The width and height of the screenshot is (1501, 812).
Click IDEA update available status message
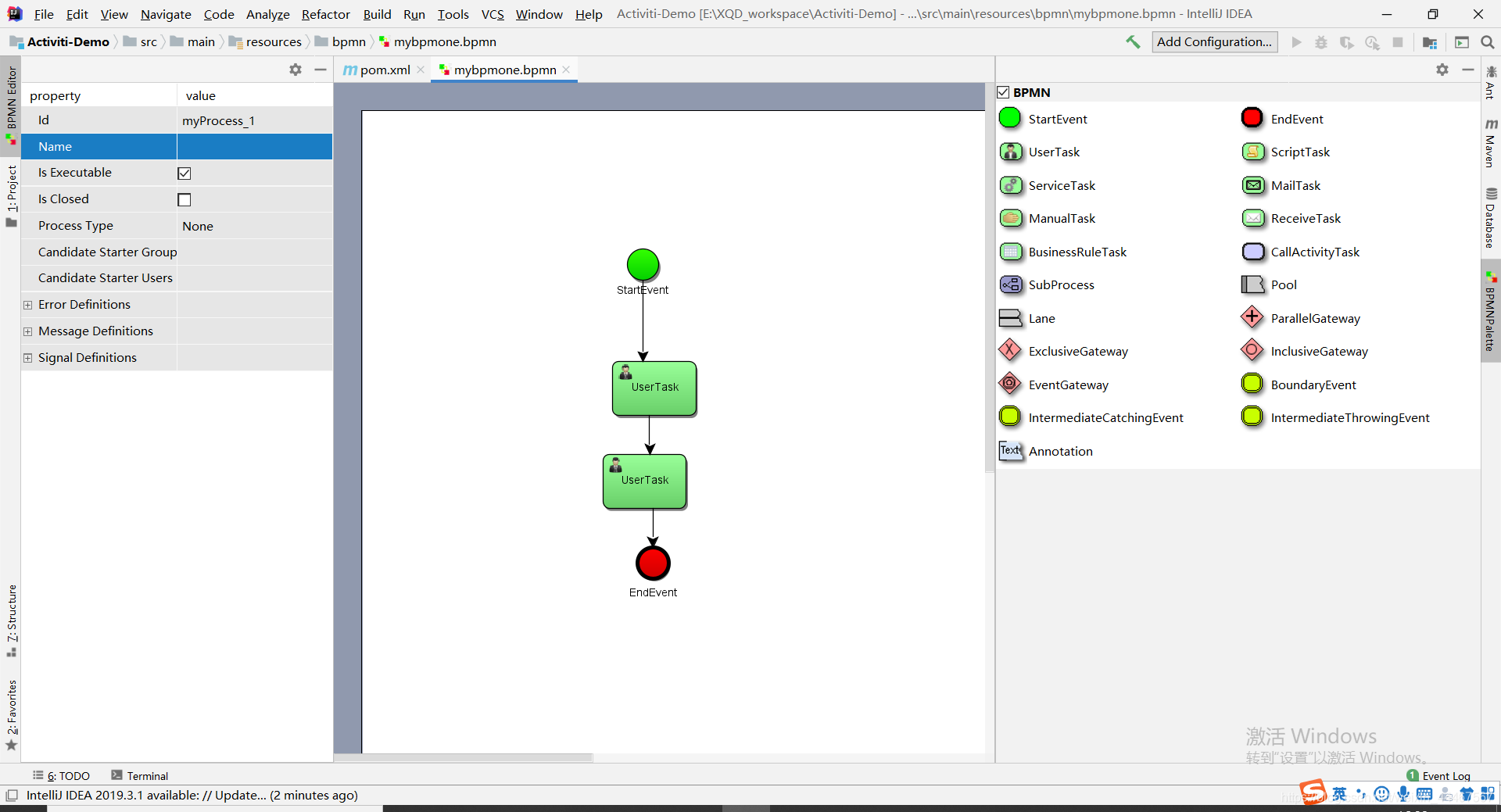pyautogui.click(x=192, y=796)
